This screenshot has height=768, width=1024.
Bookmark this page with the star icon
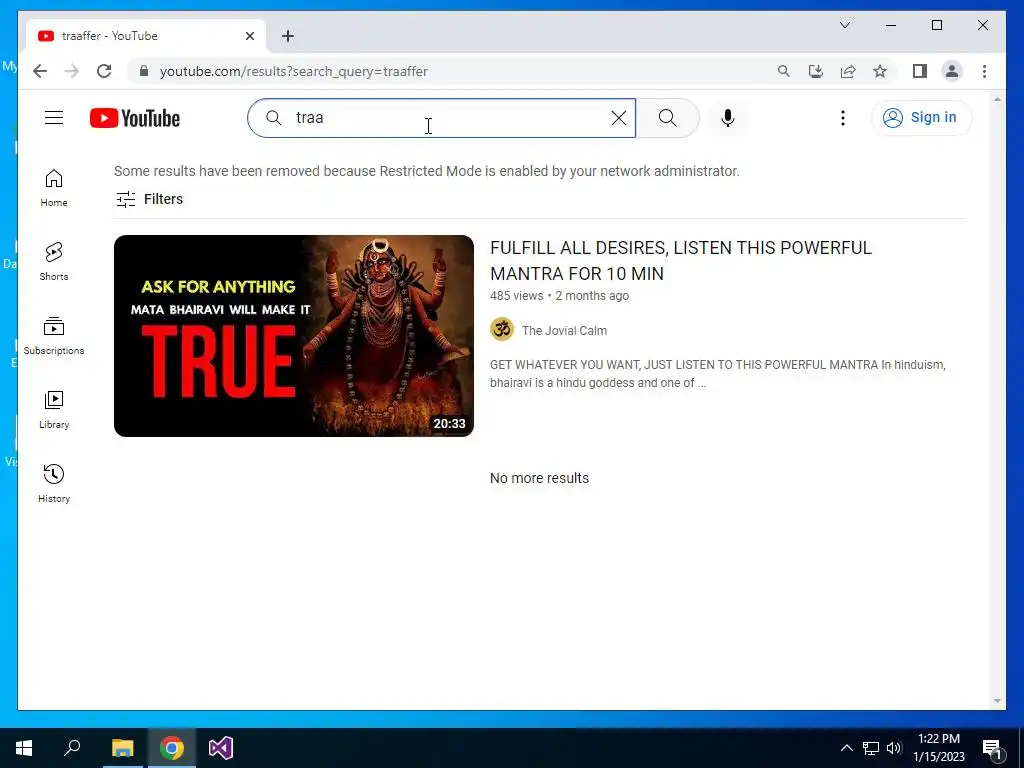(x=880, y=71)
